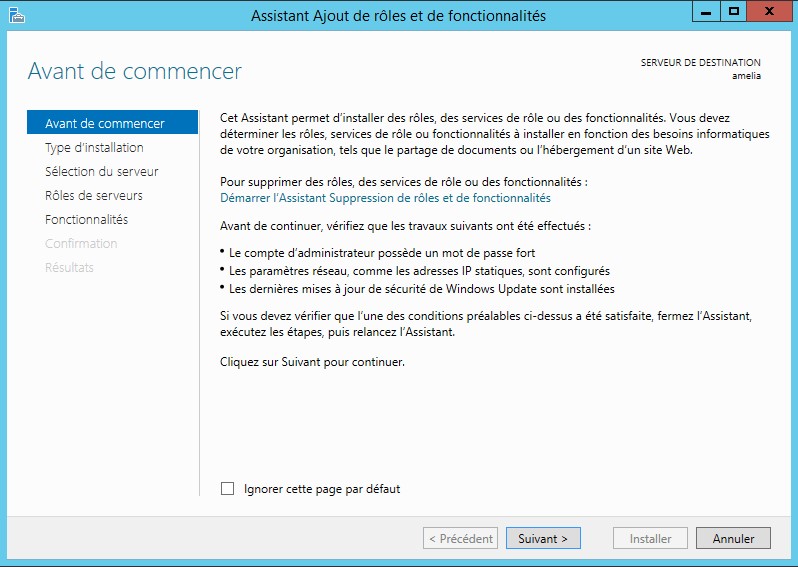Open the "Sélection du serveur" step
Screen dimensions: 798x567
[102, 172]
